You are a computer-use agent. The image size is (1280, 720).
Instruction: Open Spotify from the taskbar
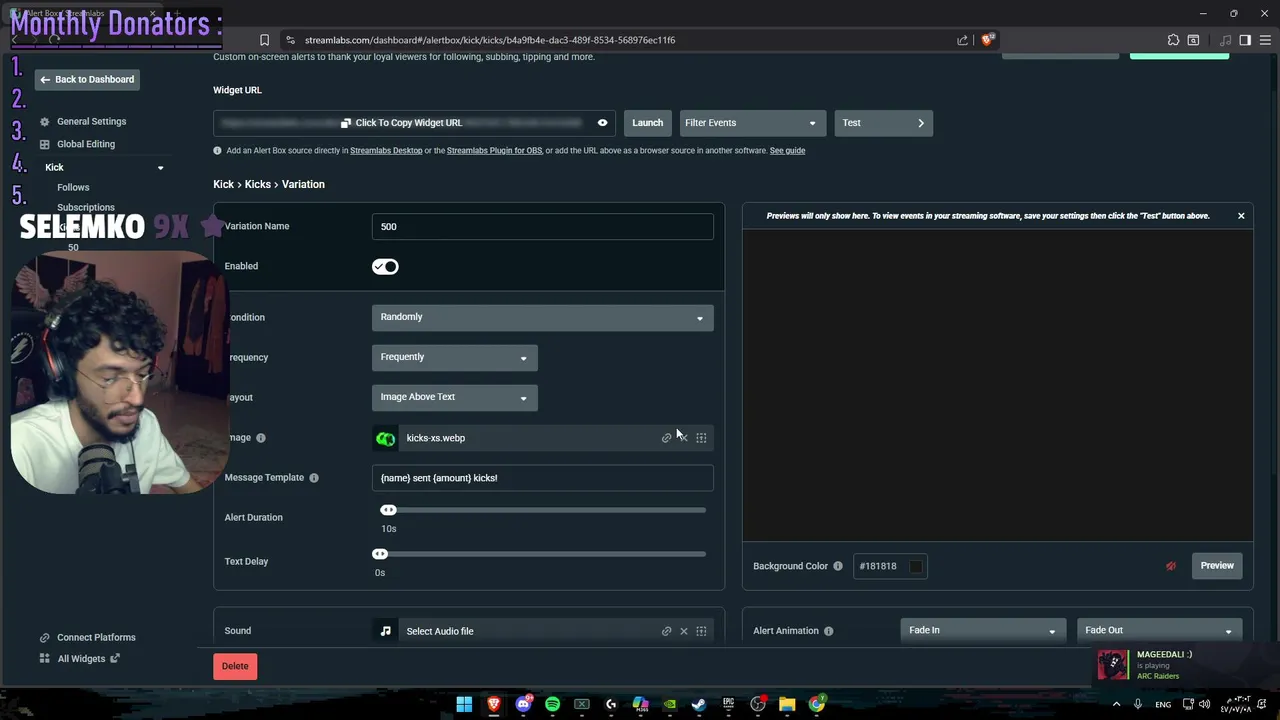tap(552, 704)
